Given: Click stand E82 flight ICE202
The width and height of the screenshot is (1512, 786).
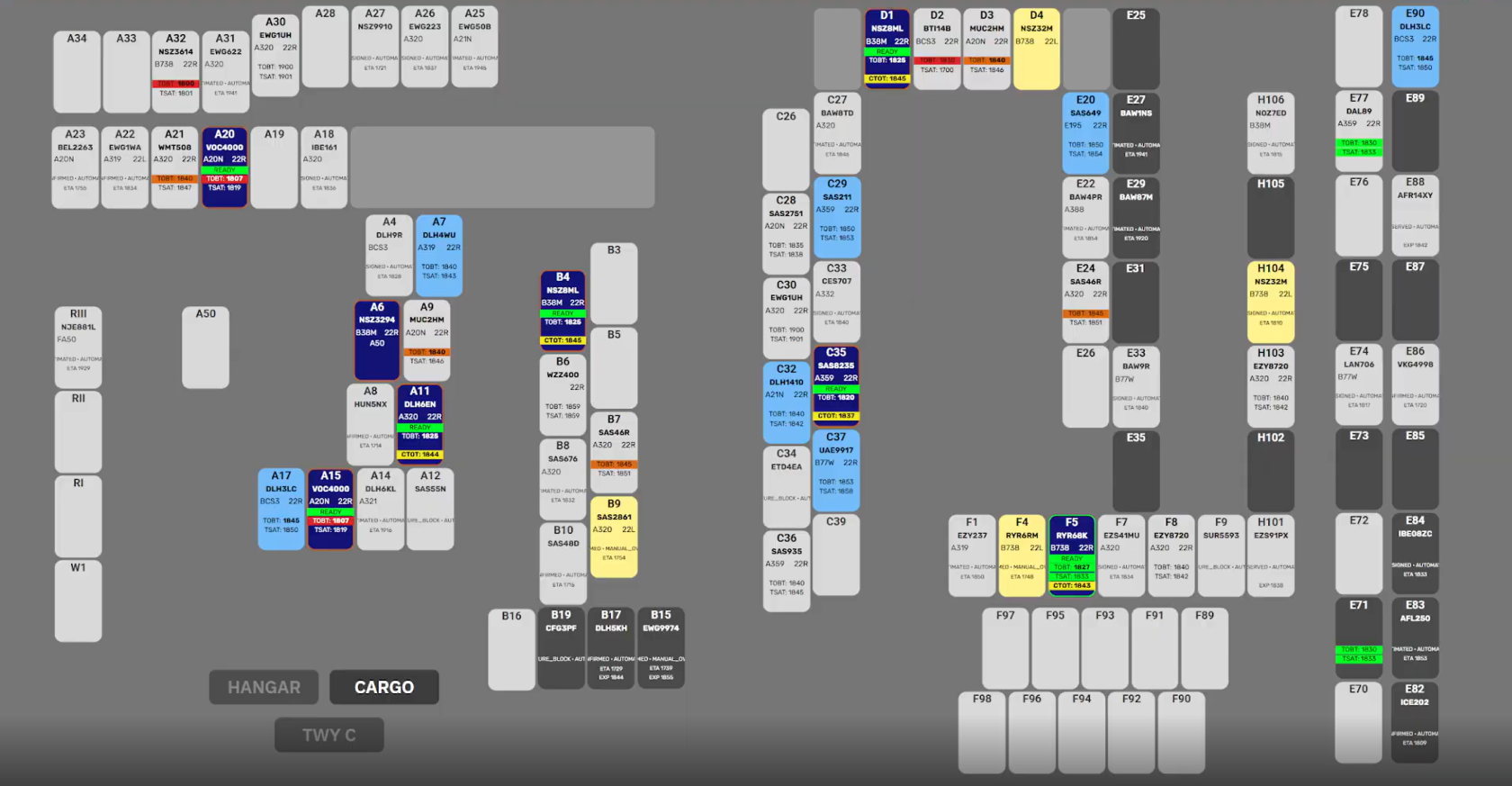Looking at the screenshot, I should coord(1415,723).
